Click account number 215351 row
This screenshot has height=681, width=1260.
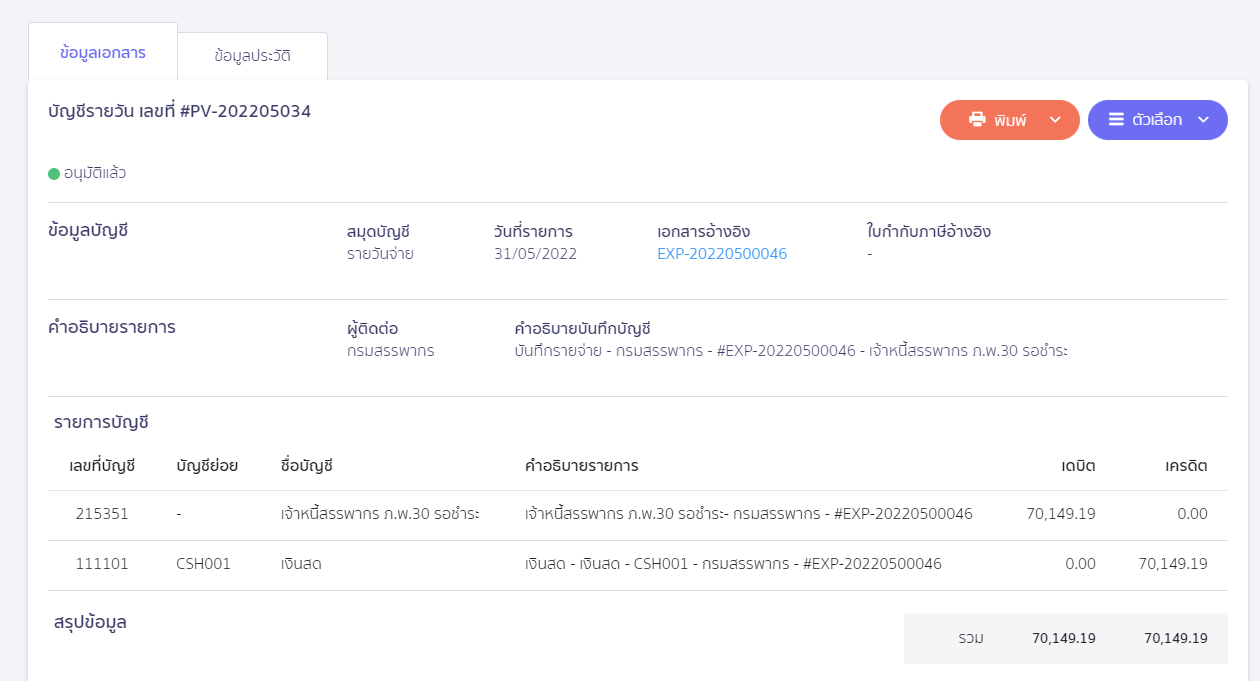click(102, 514)
